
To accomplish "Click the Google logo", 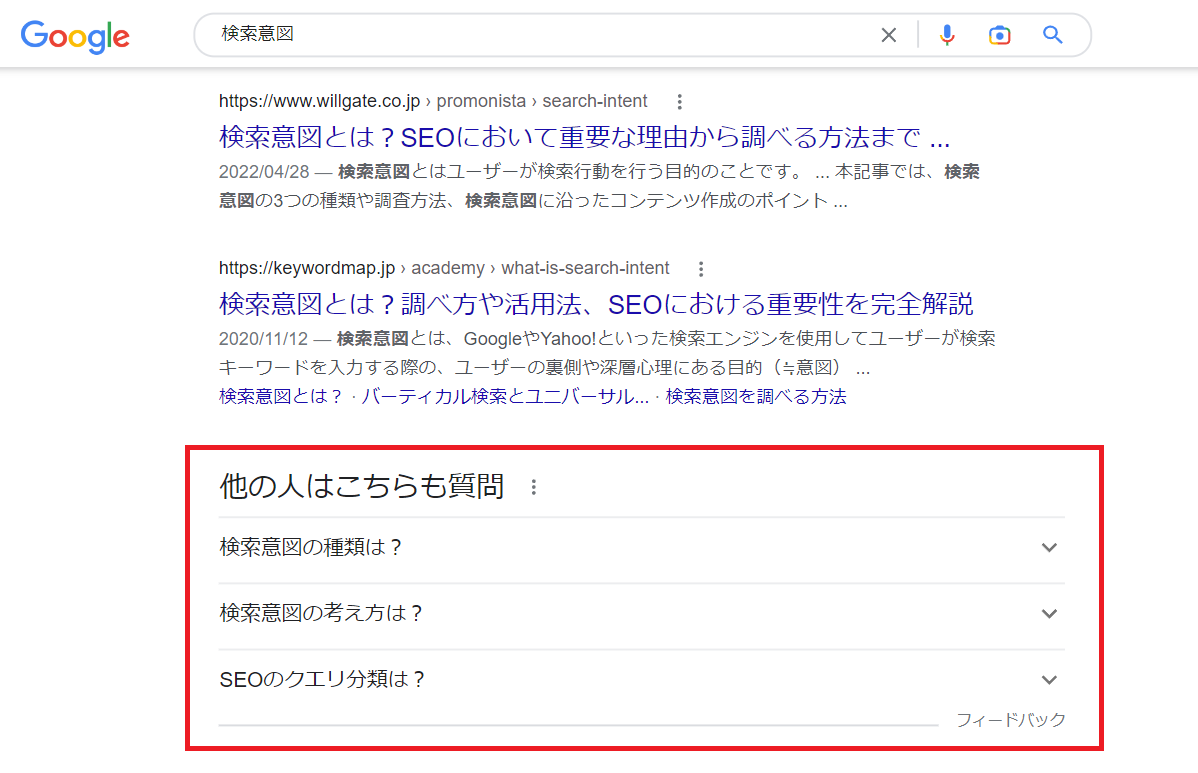I will [75, 36].
